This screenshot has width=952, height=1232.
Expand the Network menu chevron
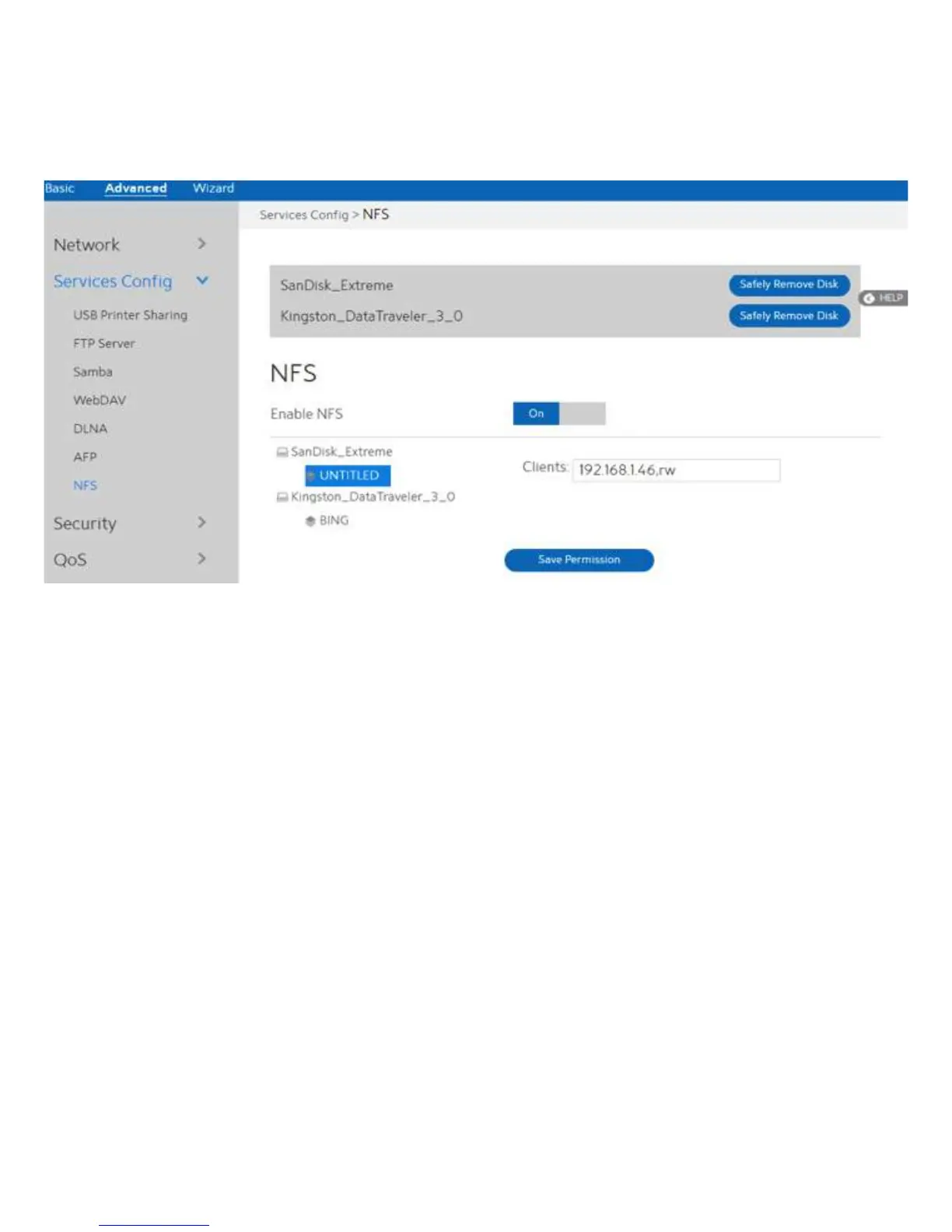click(x=202, y=244)
